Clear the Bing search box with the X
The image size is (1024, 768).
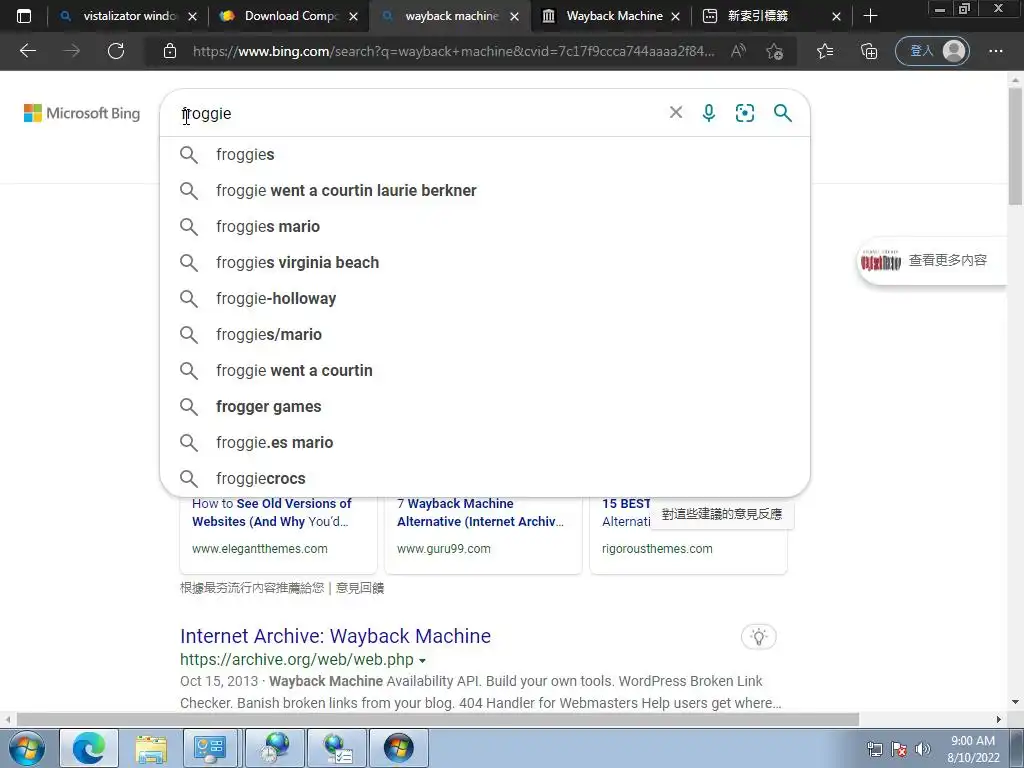[x=676, y=112]
